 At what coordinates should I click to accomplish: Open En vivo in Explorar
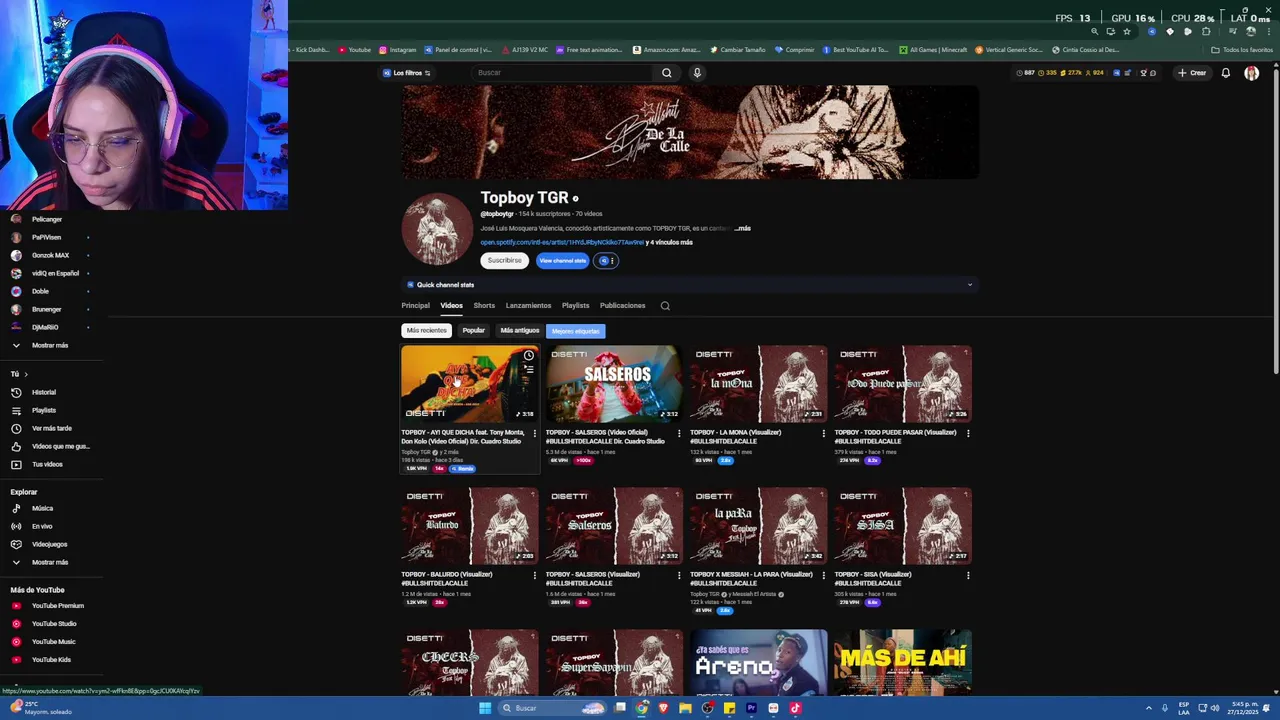42,526
